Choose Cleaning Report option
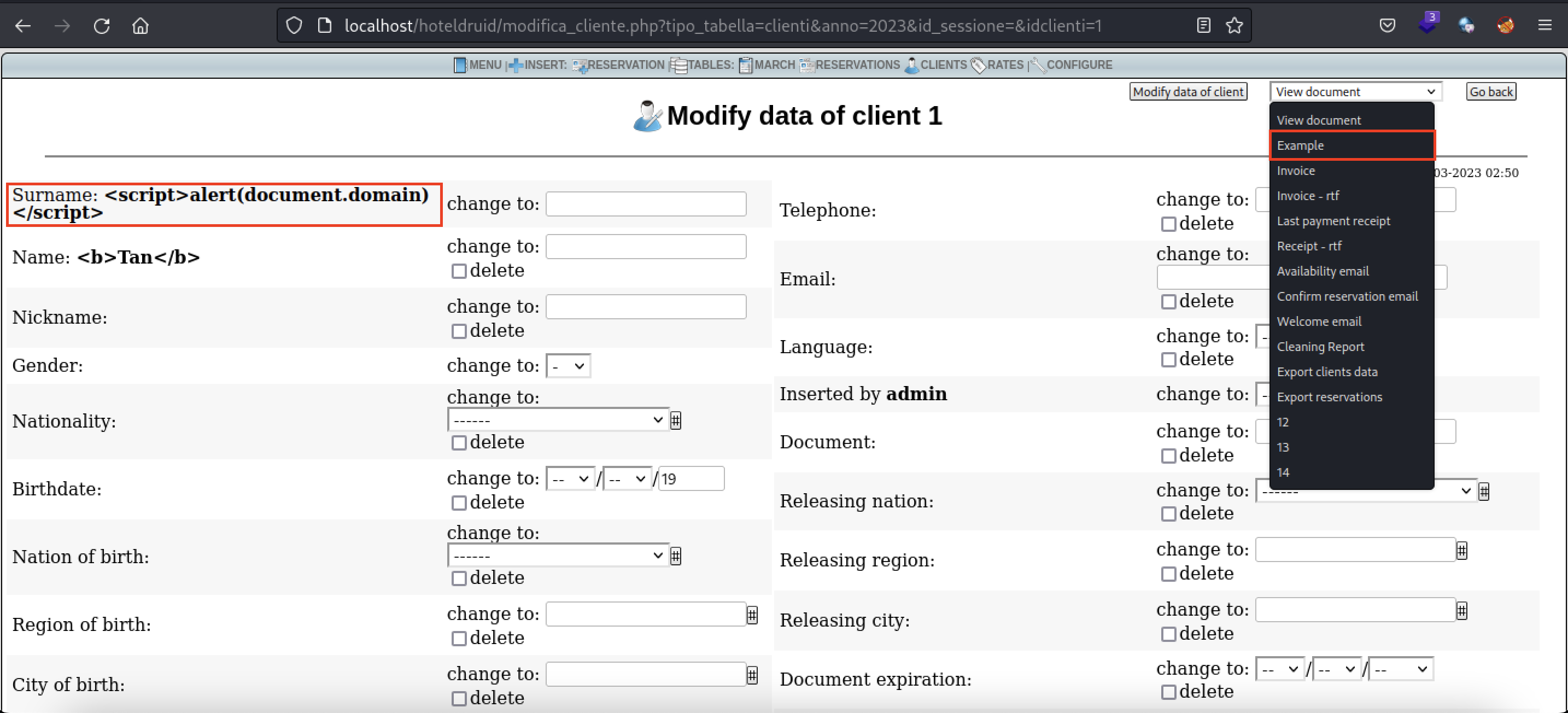Image resolution: width=1568 pixels, height=713 pixels. [x=1352, y=347]
